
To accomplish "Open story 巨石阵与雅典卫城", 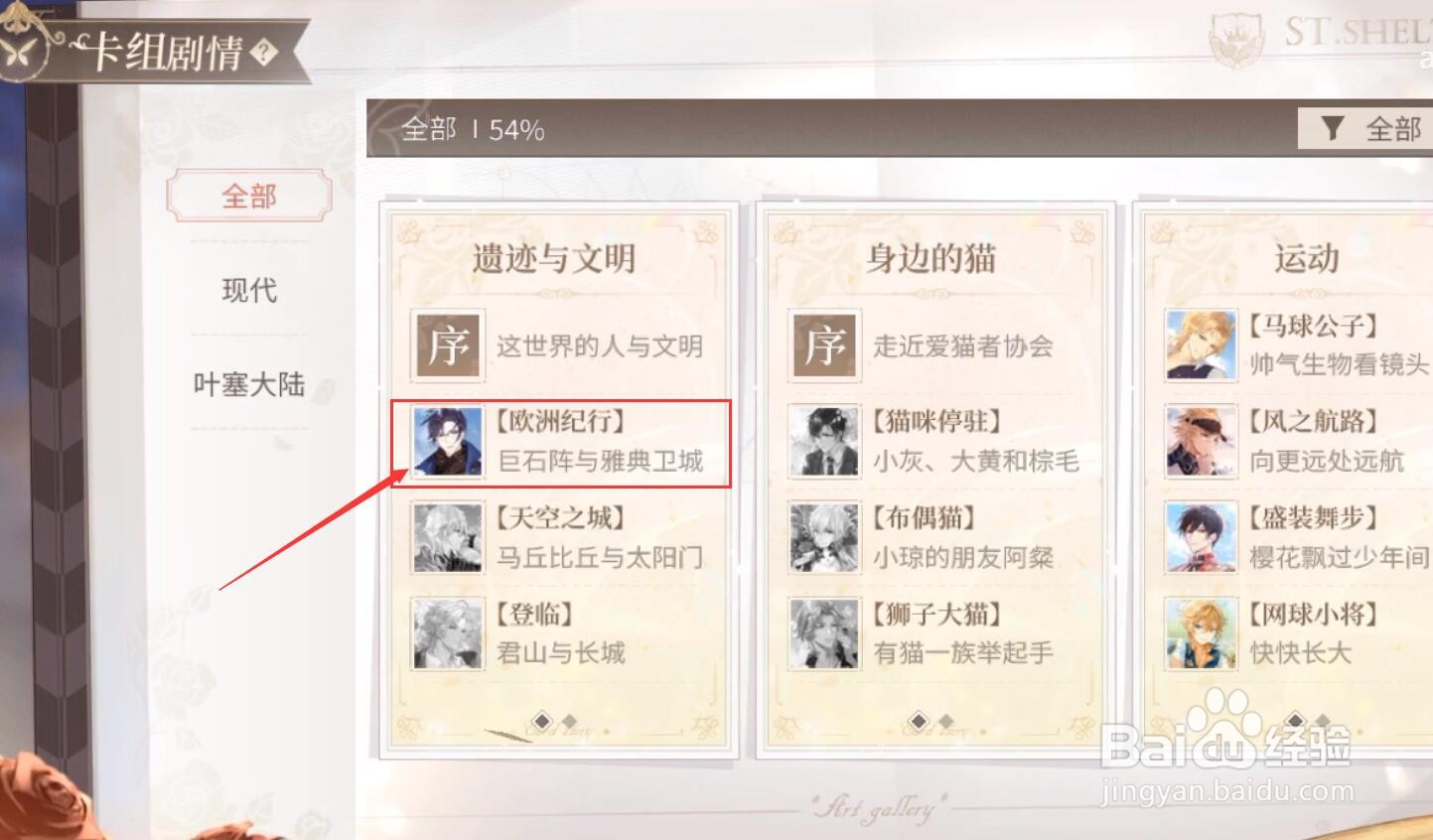I will (600, 462).
